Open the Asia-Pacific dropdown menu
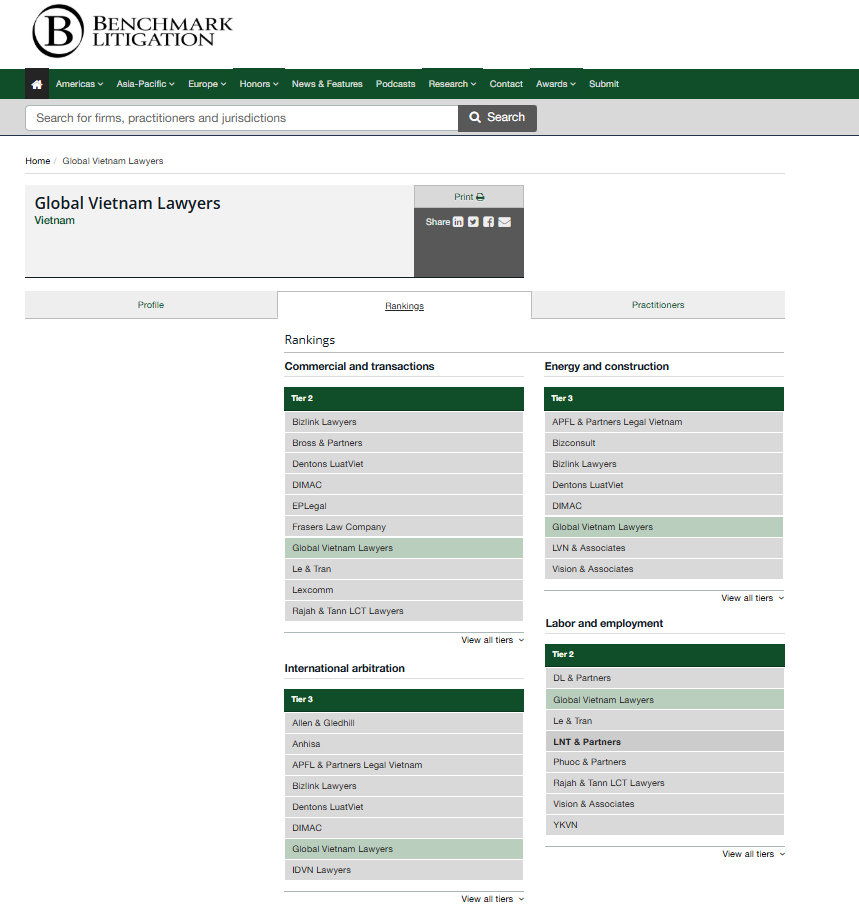Image resolution: width=859 pixels, height=915 pixels. click(x=145, y=84)
